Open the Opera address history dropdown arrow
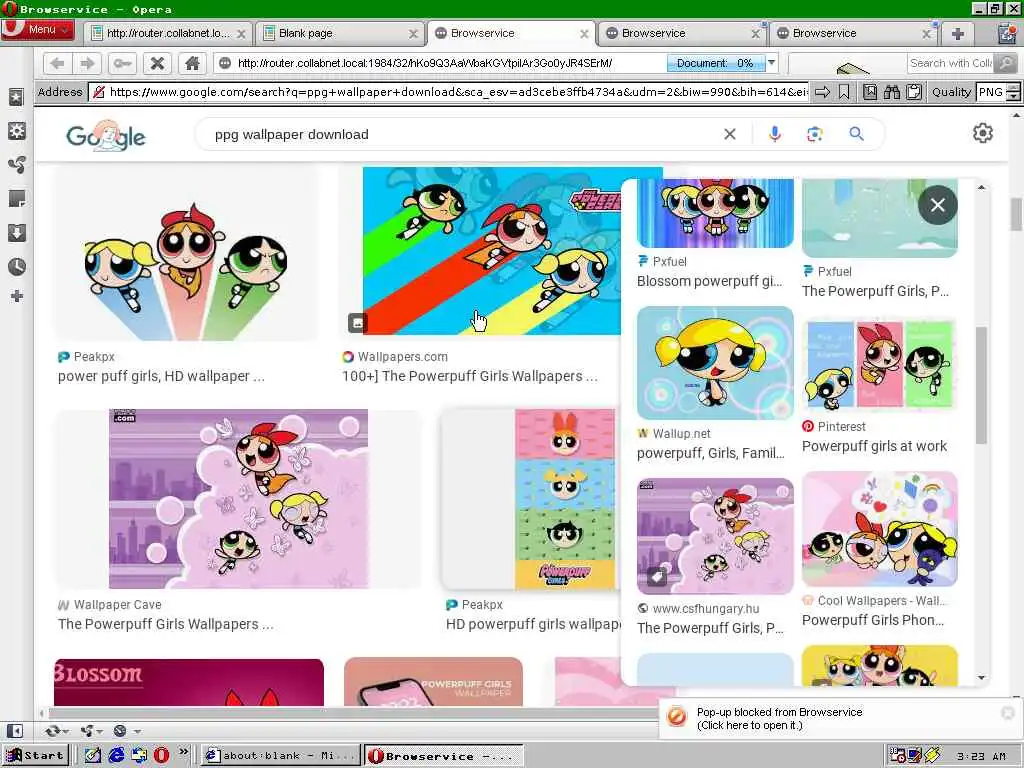 tap(771, 63)
